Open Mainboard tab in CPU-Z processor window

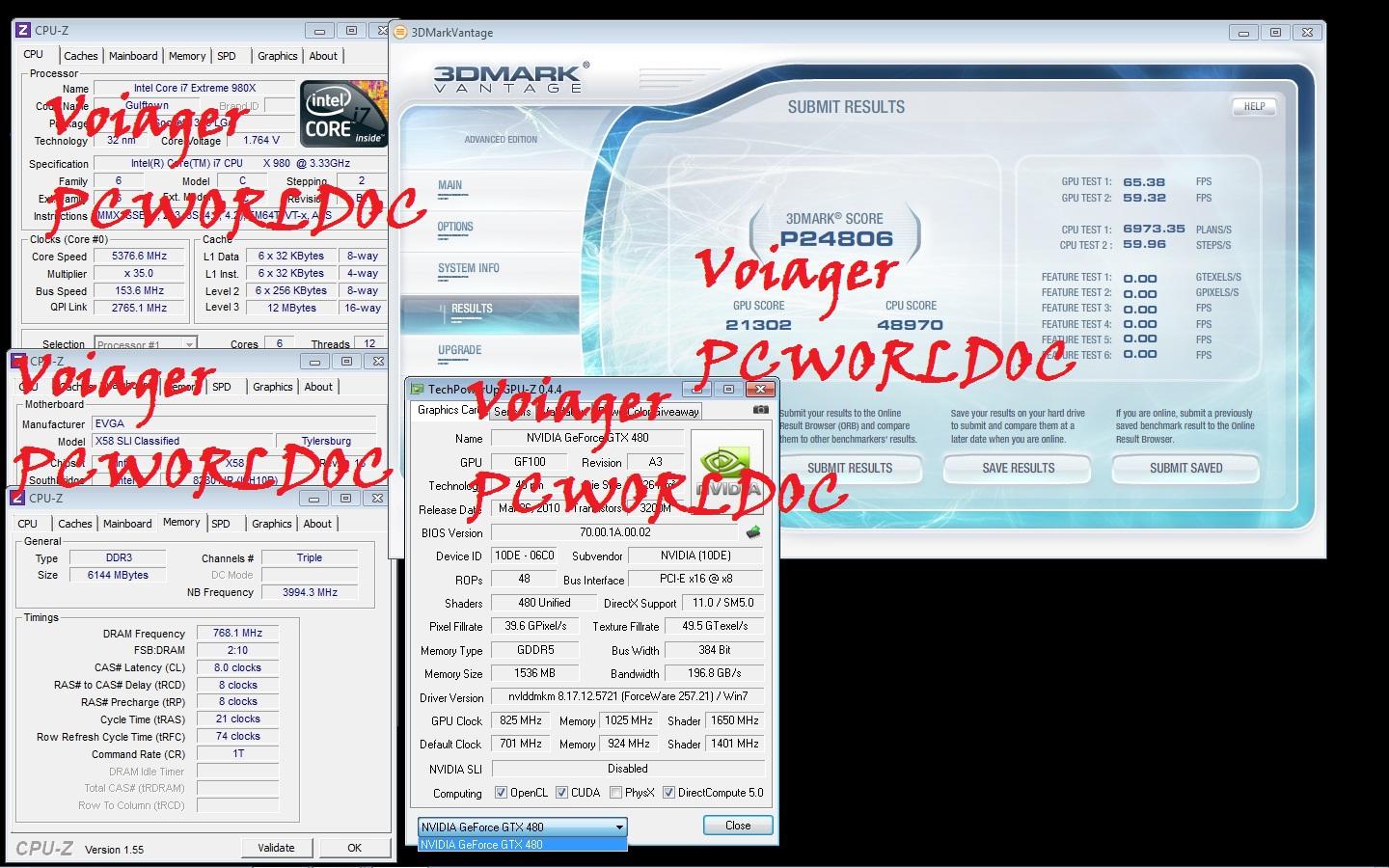coord(133,56)
